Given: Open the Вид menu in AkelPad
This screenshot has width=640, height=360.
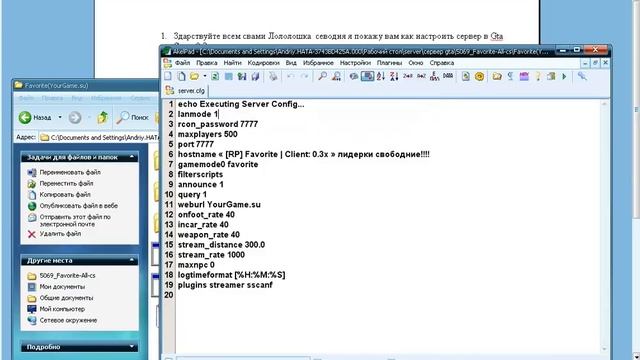Looking at the screenshot, I should 291,63.
